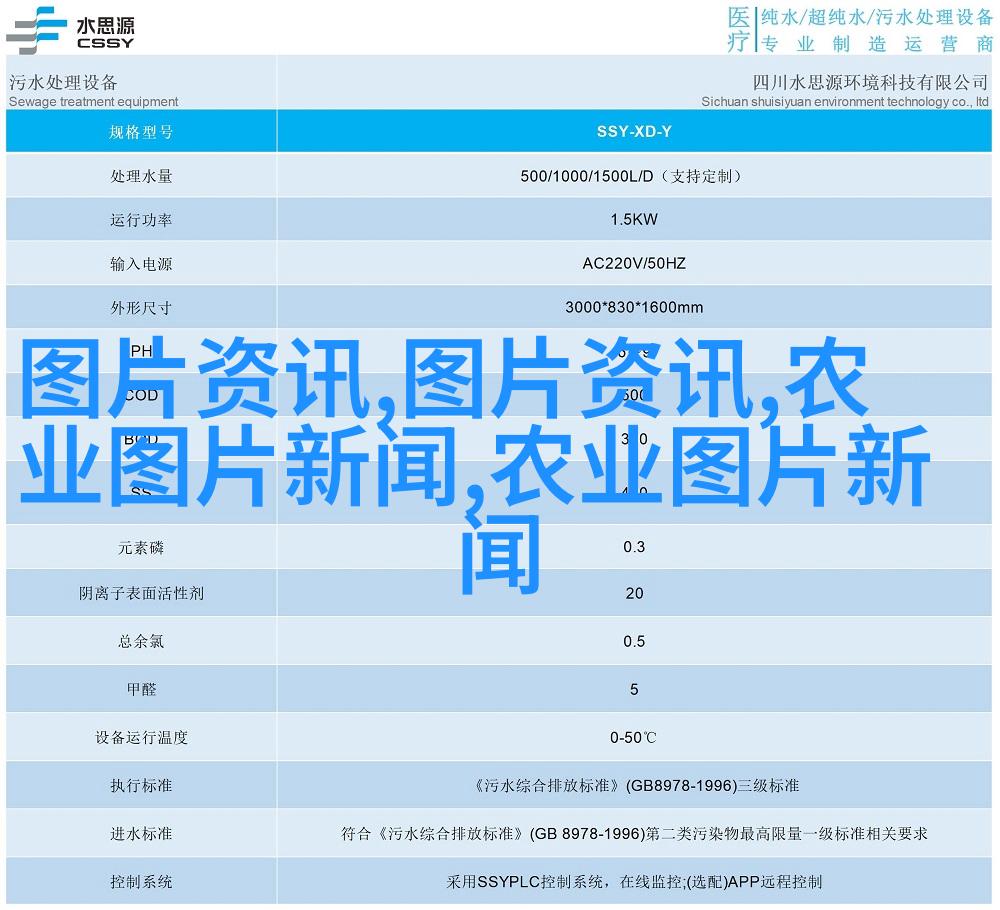Select the temperature range 0-50℃
This screenshot has height=910, width=1000.
tap(633, 738)
